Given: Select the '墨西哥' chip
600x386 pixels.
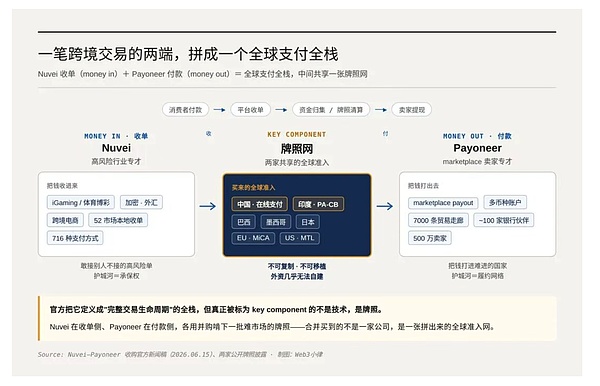Looking at the screenshot, I should click(x=276, y=222).
